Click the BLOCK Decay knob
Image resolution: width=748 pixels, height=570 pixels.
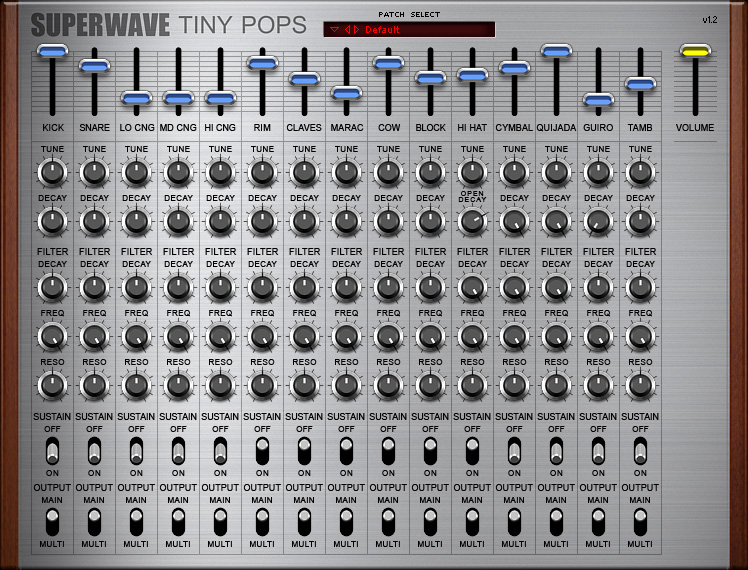coord(430,221)
